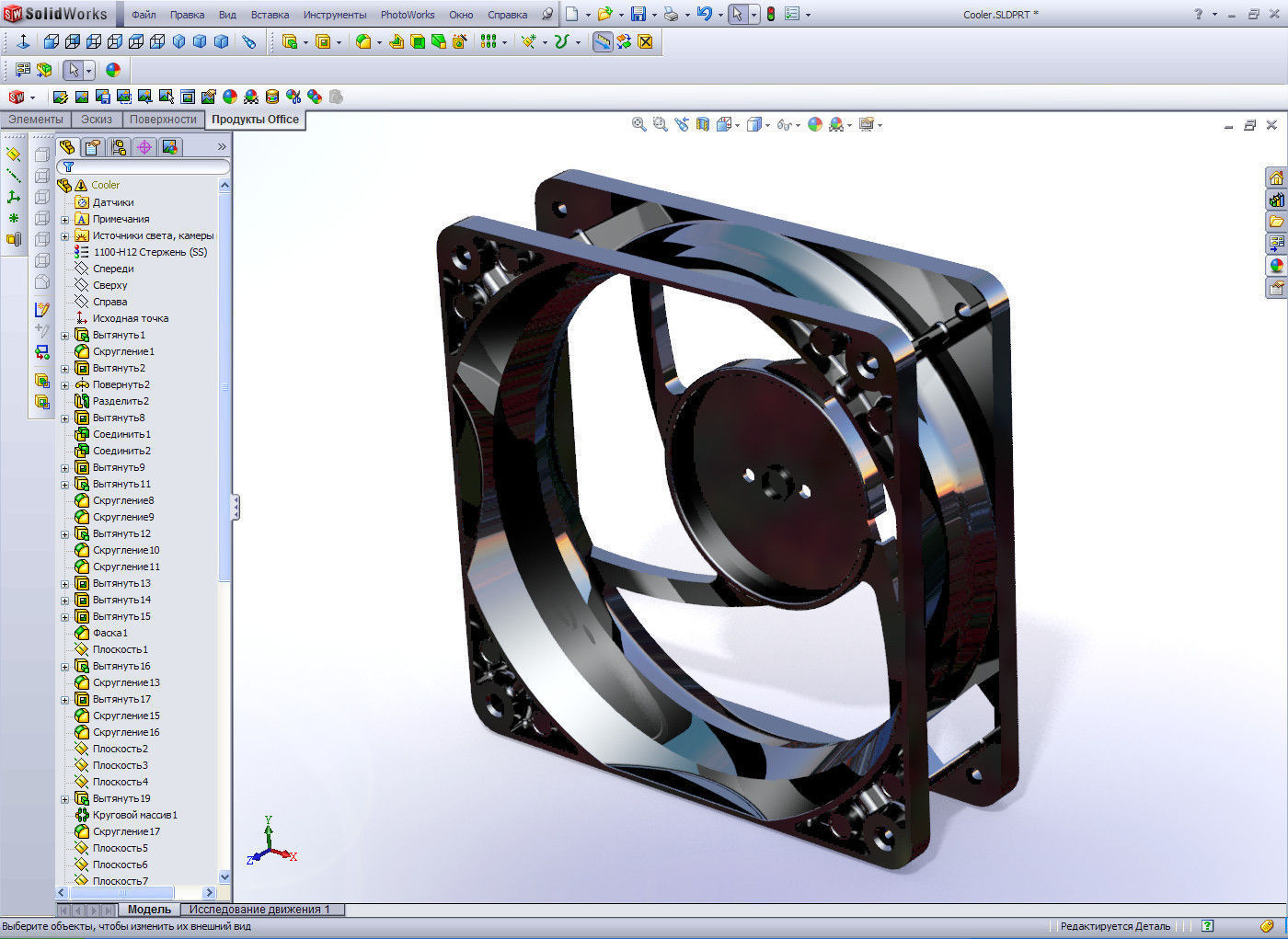Switch to Исследование движения 1 tab

[x=259, y=910]
